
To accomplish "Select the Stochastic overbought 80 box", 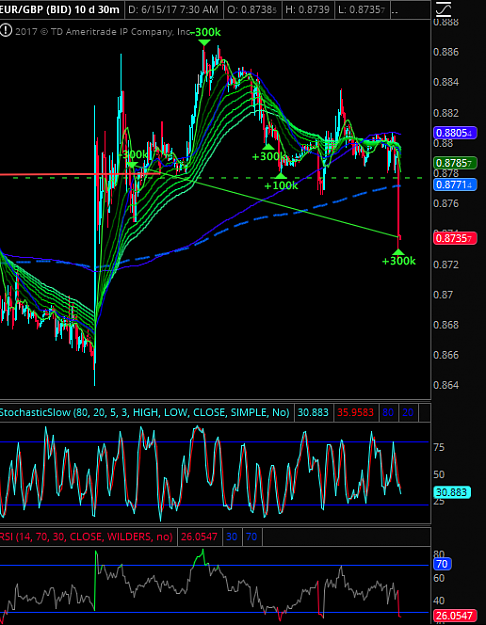I will pyautogui.click(x=388, y=412).
